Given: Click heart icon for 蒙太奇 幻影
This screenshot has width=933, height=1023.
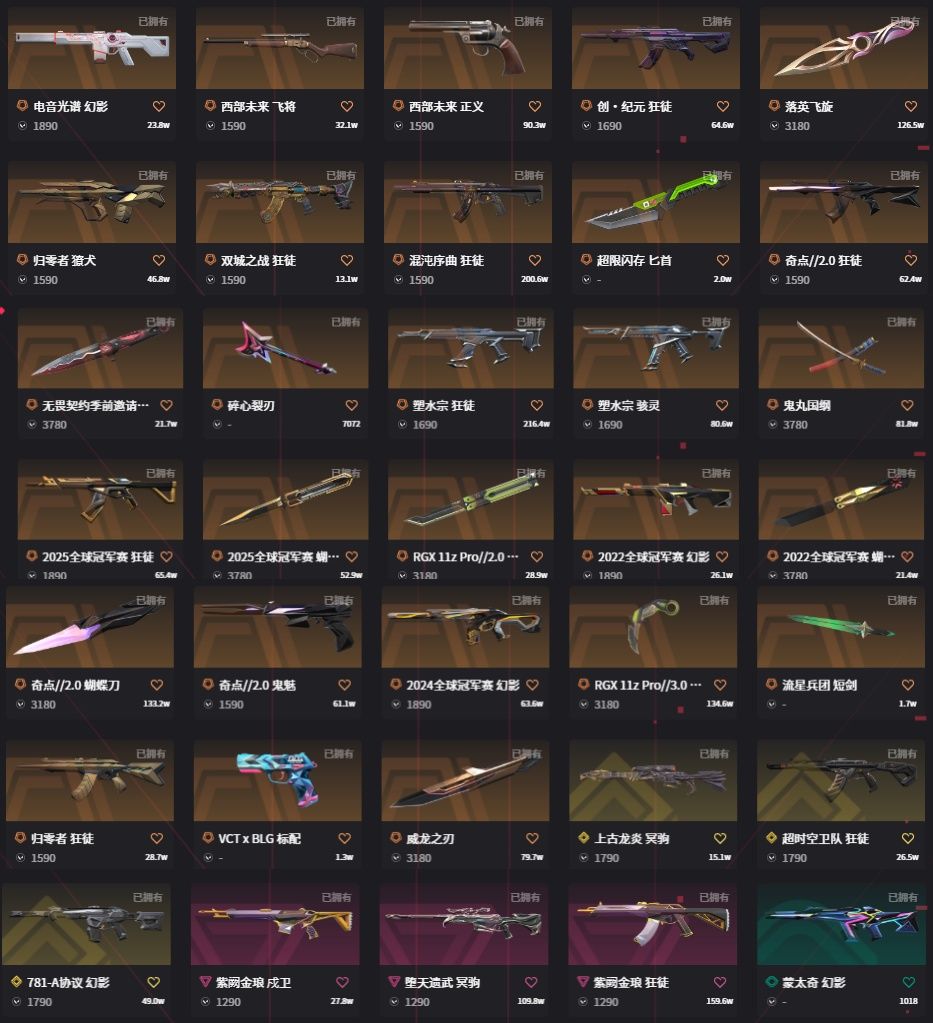Looking at the screenshot, I should [x=908, y=982].
